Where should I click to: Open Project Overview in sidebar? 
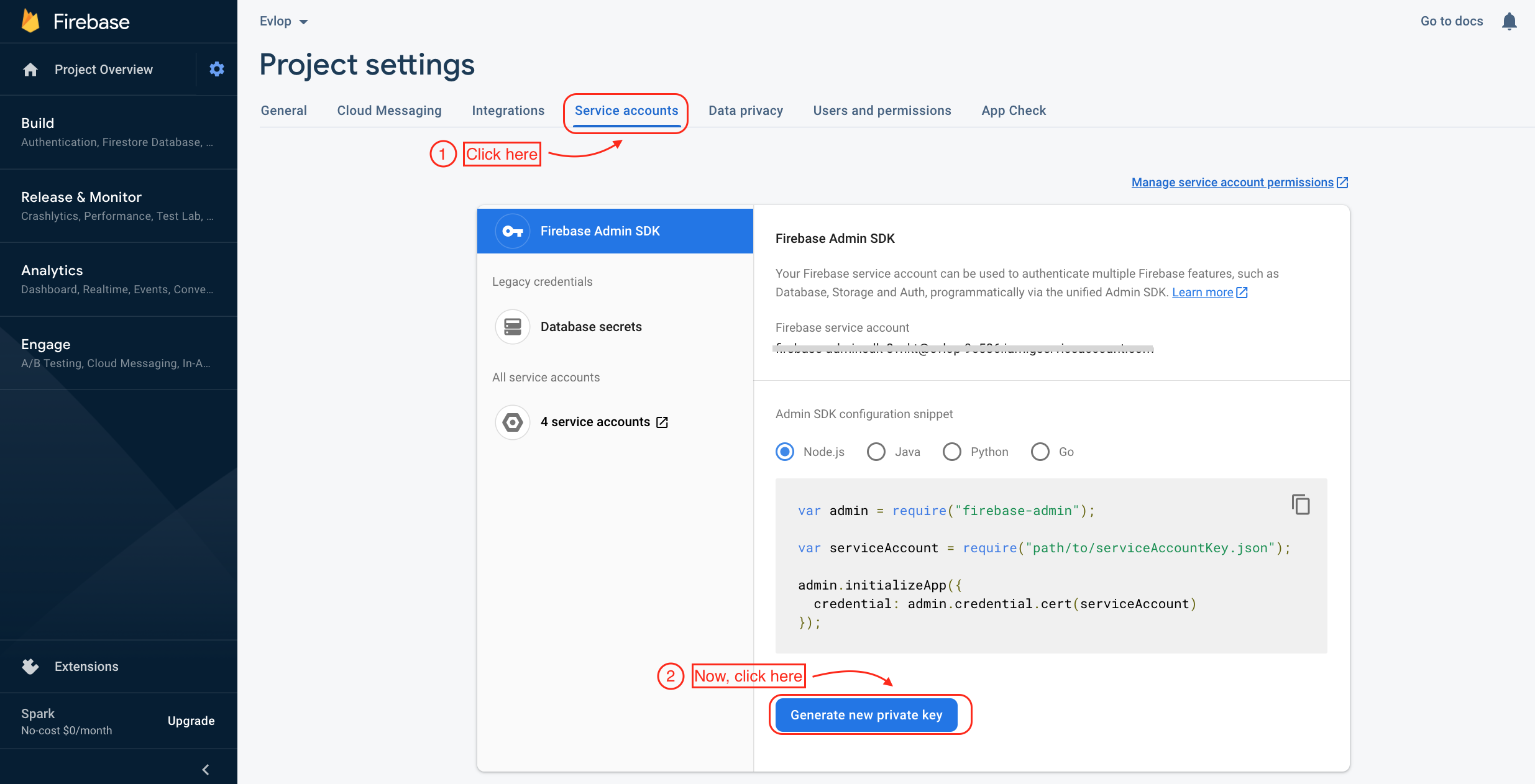coord(104,70)
